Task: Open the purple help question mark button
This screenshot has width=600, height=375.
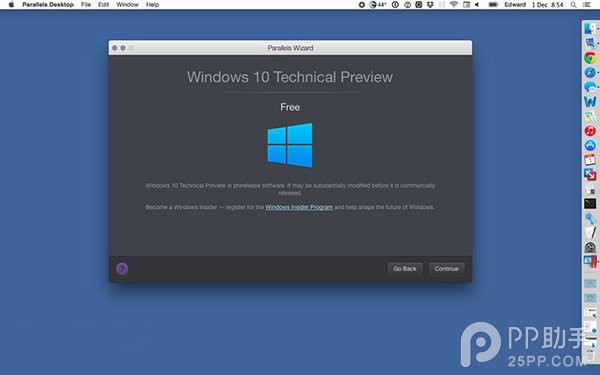Action: pyautogui.click(x=122, y=269)
